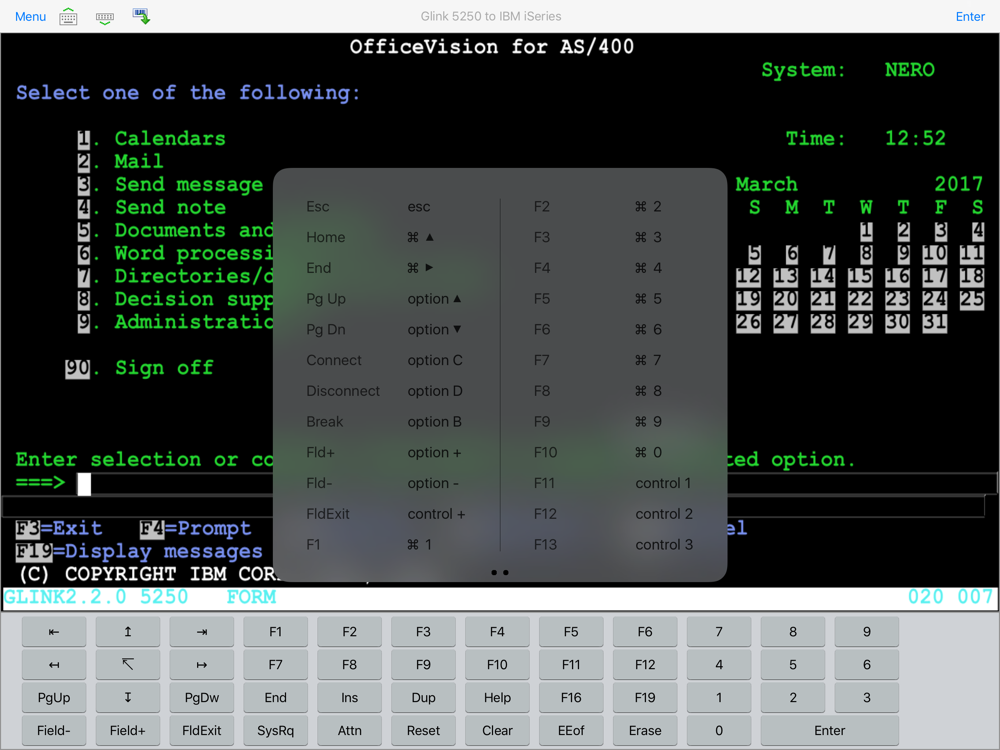
Task: Tap the page indicator dots in shortcut overlay
Action: (500, 573)
